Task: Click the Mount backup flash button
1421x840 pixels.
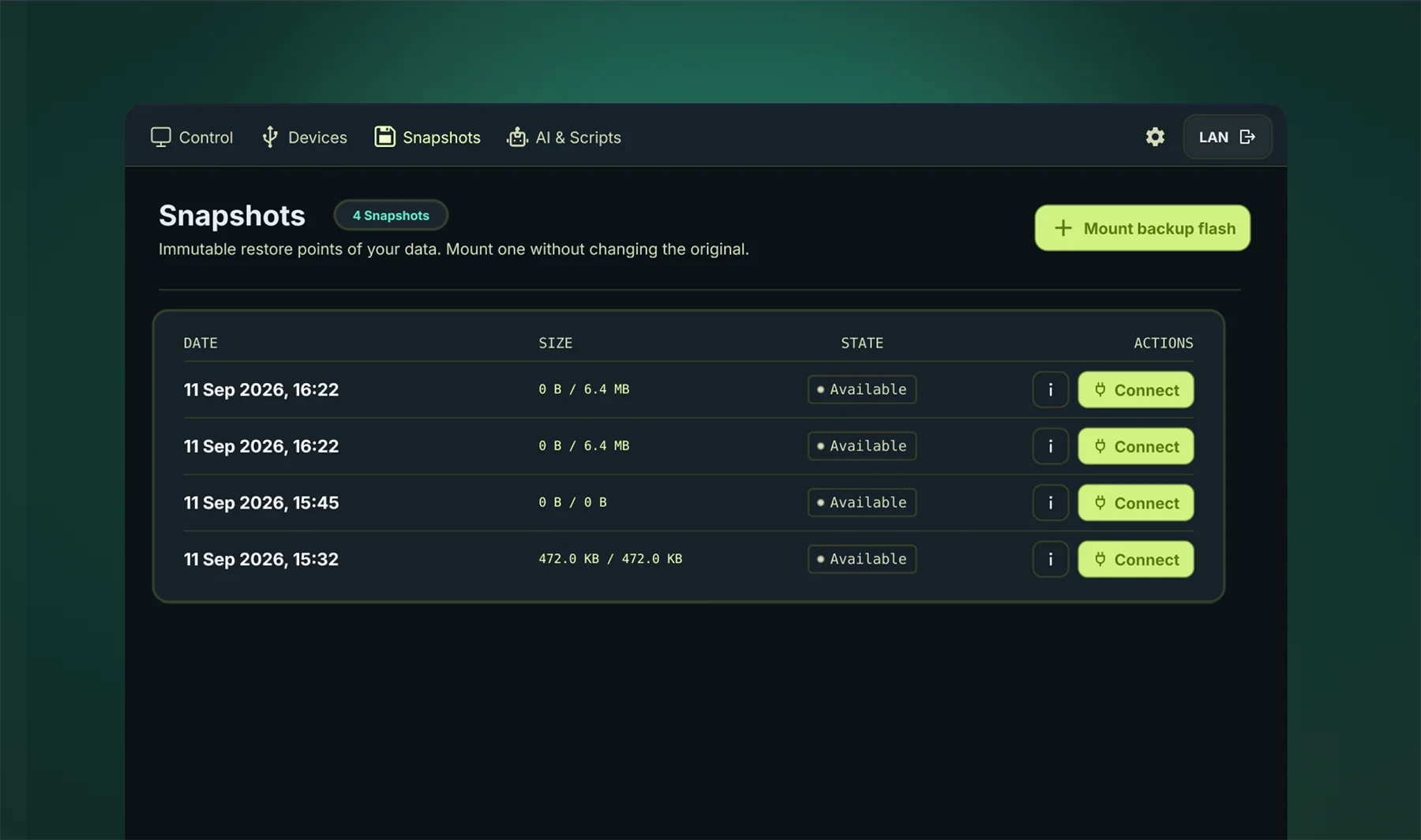Action: coord(1142,228)
